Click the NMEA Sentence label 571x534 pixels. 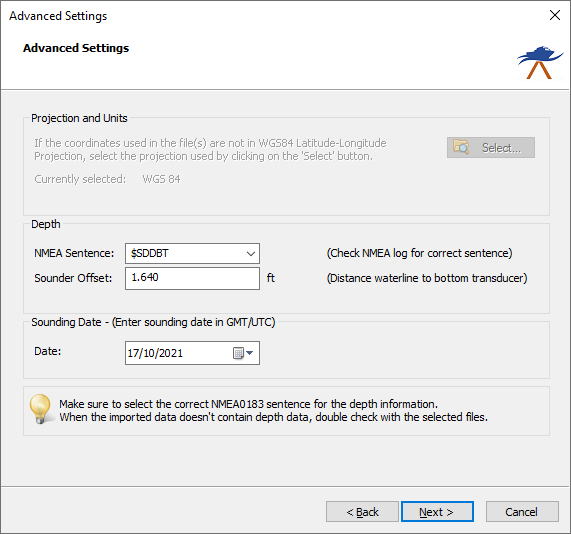pyautogui.click(x=74, y=253)
